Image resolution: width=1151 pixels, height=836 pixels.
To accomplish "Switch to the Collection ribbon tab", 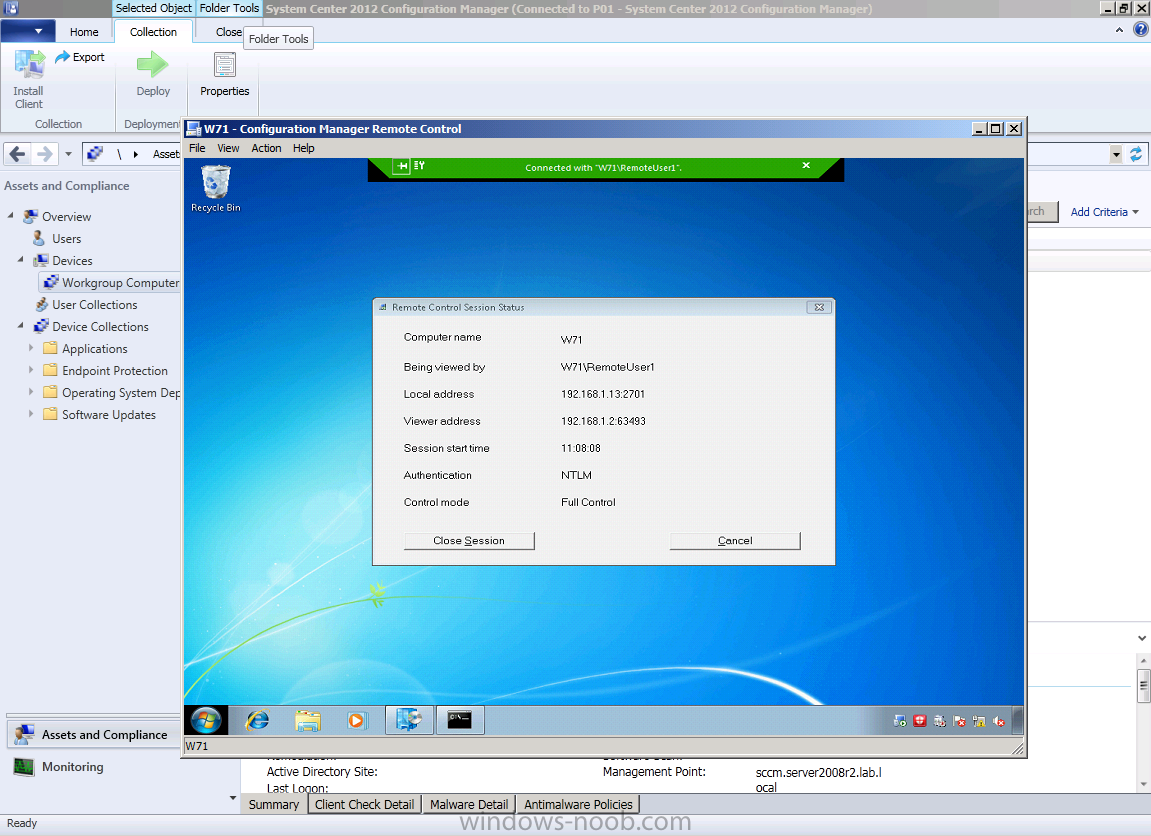I will click(x=153, y=32).
